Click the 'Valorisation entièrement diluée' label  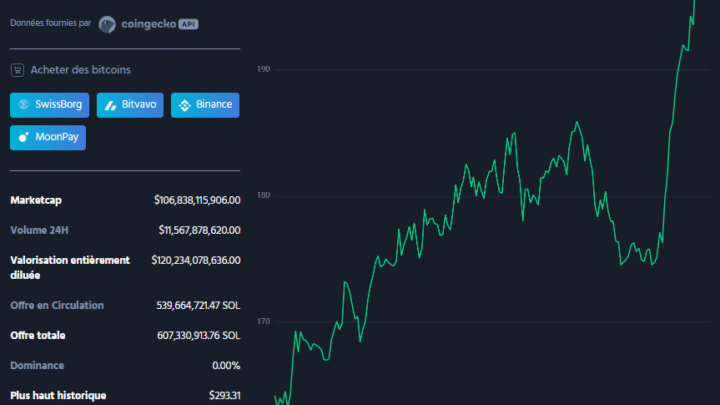coord(70,268)
